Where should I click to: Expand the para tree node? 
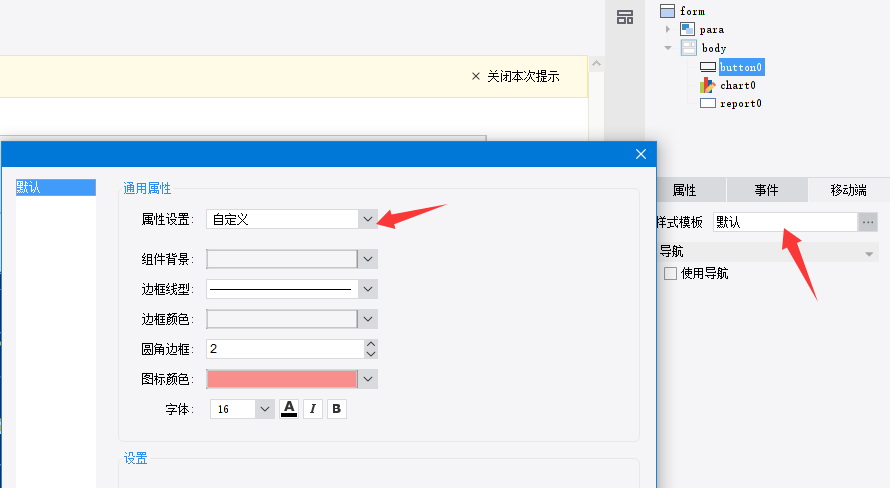(x=667, y=29)
